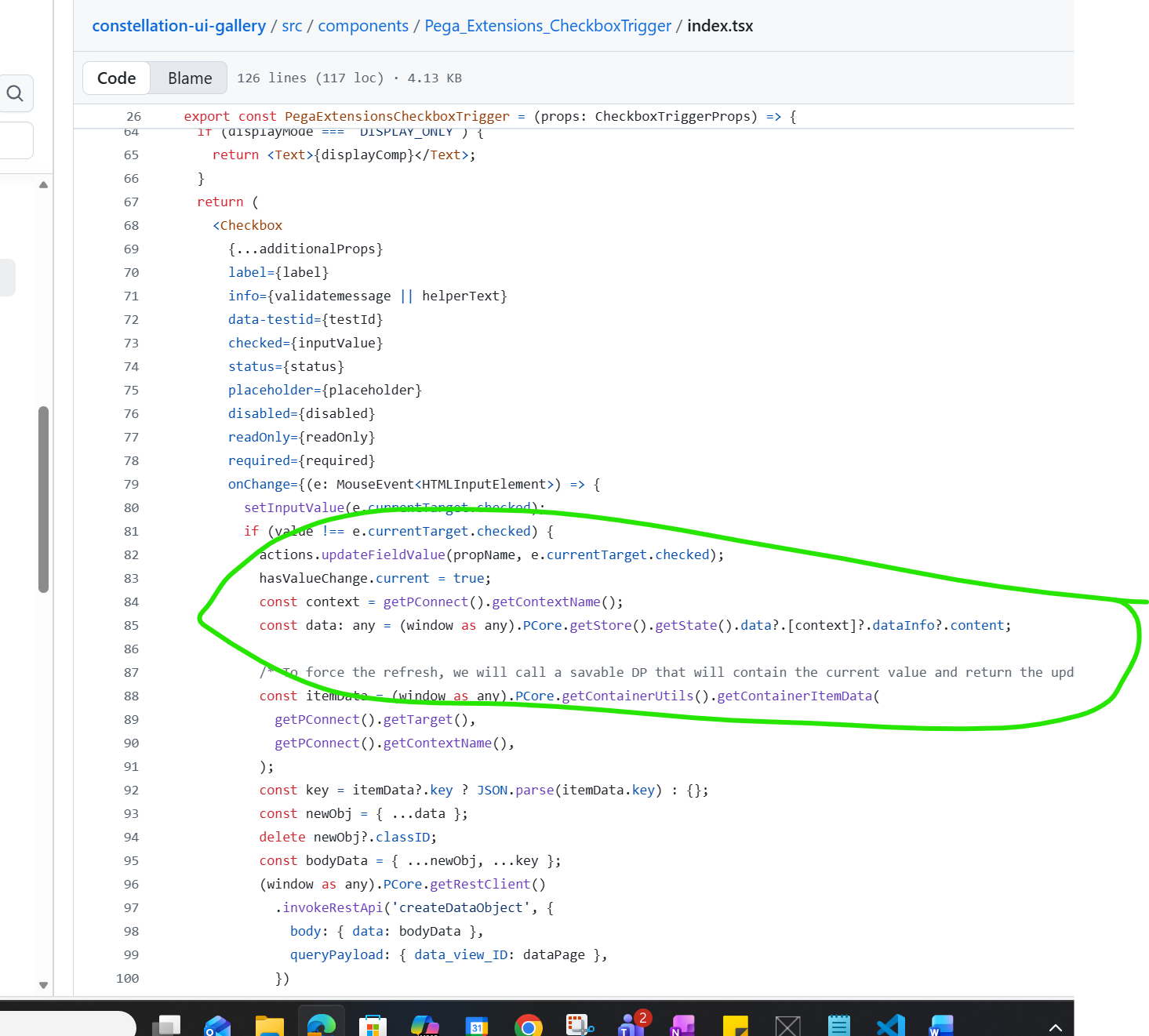1149x1036 pixels.
Task: Start Microsoft Word from the taskbar
Action: 940,1025
